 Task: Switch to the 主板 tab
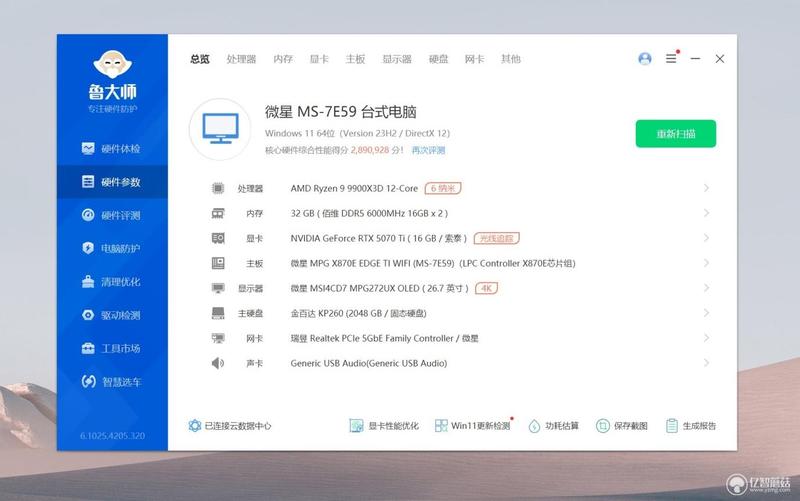(356, 59)
